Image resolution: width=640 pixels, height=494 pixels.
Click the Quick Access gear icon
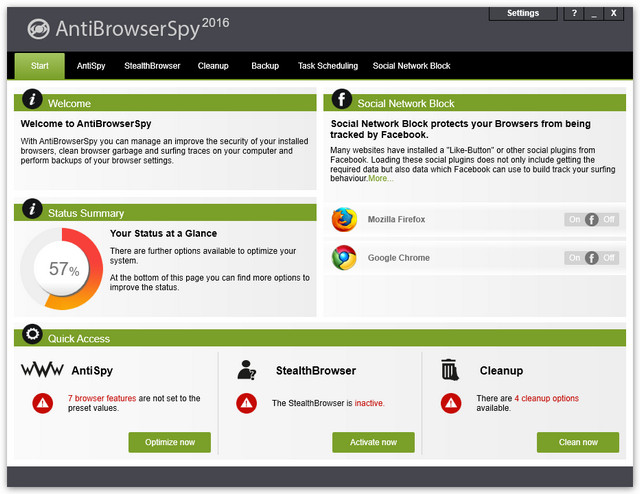(32, 334)
